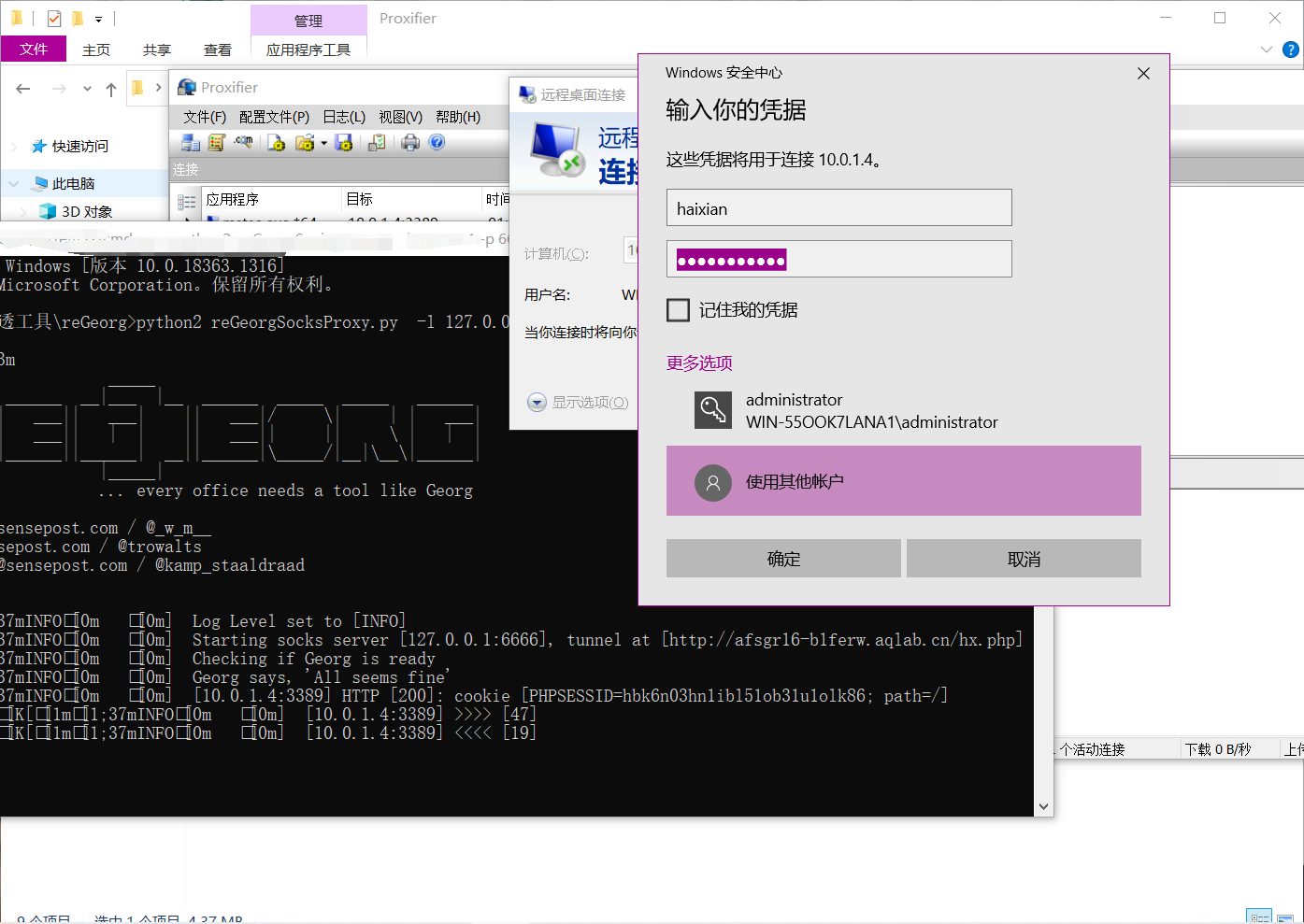Click address bar path chevron after folder icon
1304x924 pixels.
point(158,88)
